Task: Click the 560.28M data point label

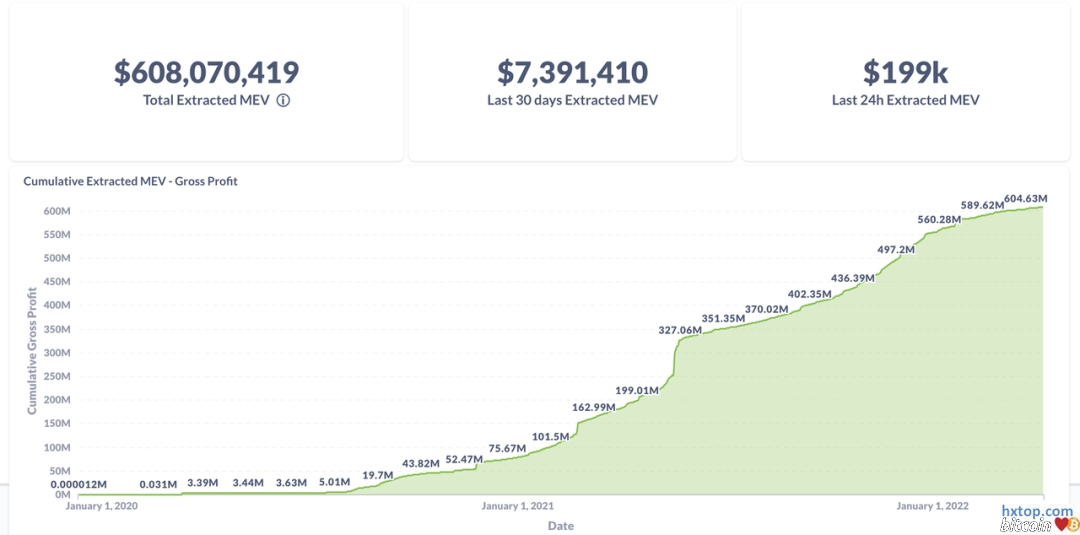Action: [x=939, y=219]
